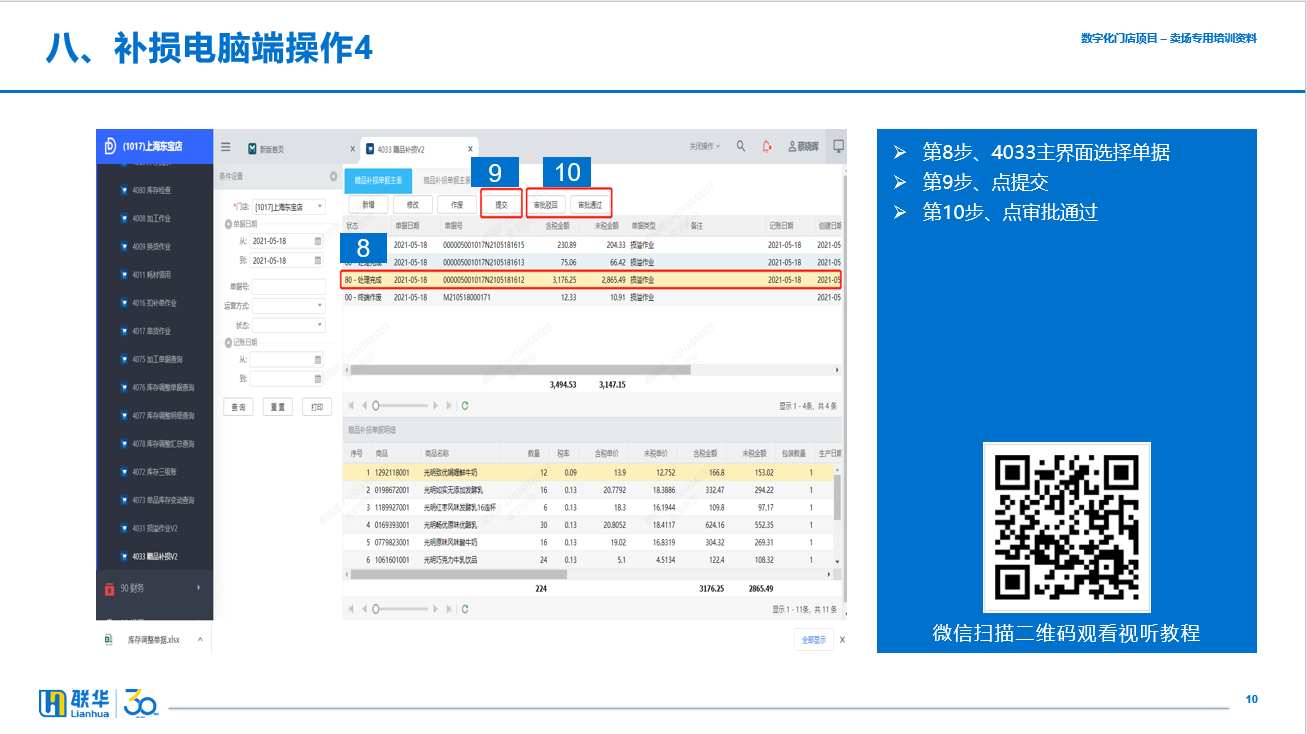Click icon beside 4008 加工作业

coord(124,218)
